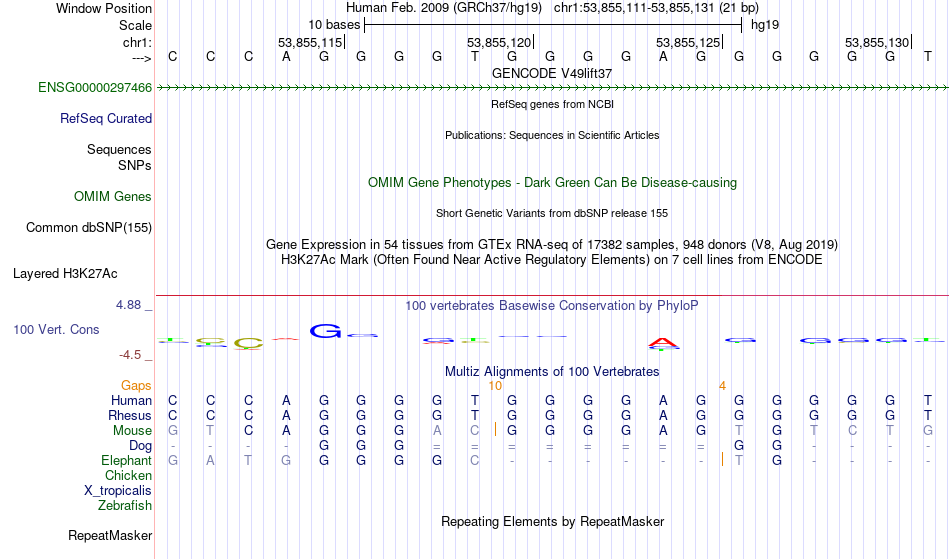The width and height of the screenshot is (950, 559).
Task: Click the orange gap bar in Mouse row
Action: click(x=496, y=429)
